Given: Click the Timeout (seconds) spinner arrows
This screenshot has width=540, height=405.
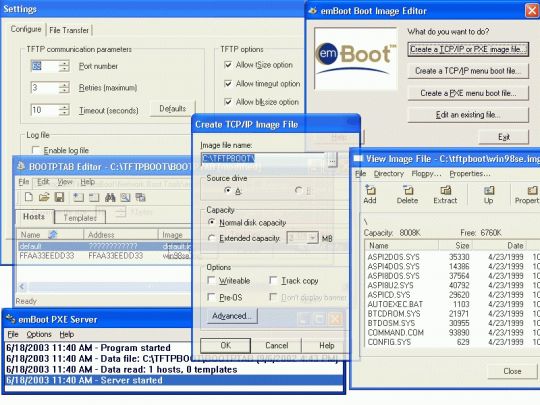Looking at the screenshot, I should tap(64, 110).
